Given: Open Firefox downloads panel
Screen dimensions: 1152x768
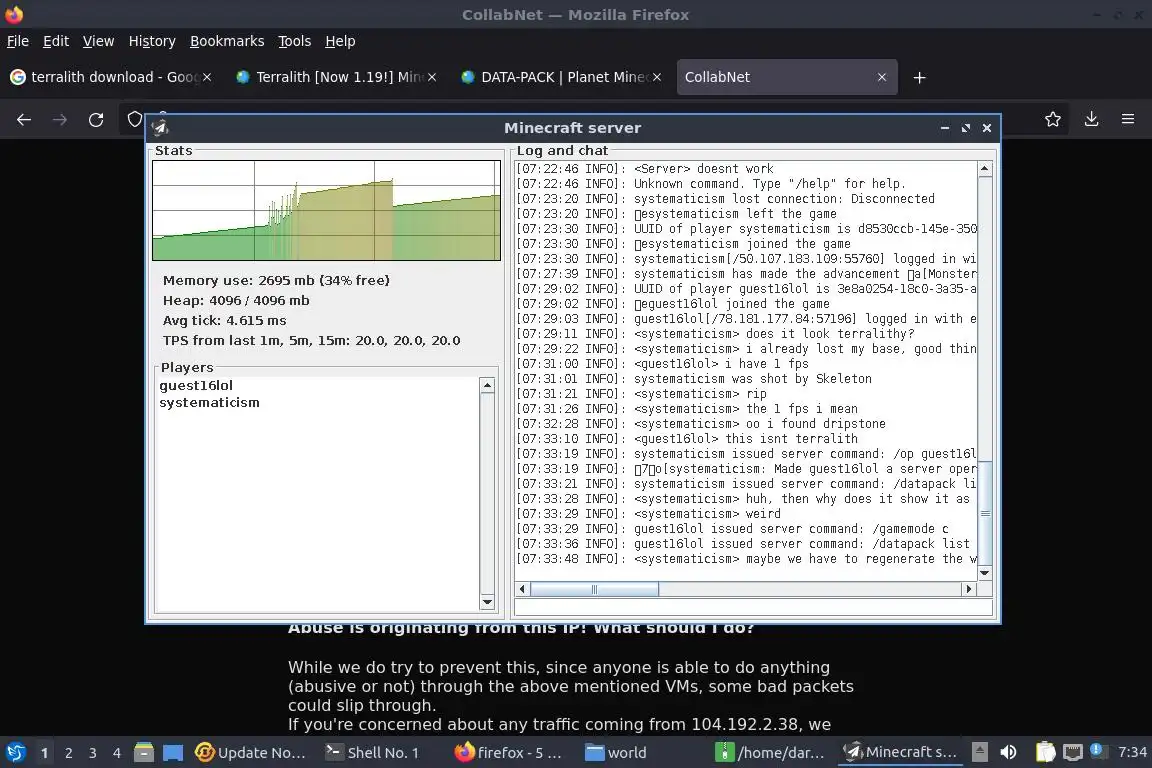Looking at the screenshot, I should 1092,119.
